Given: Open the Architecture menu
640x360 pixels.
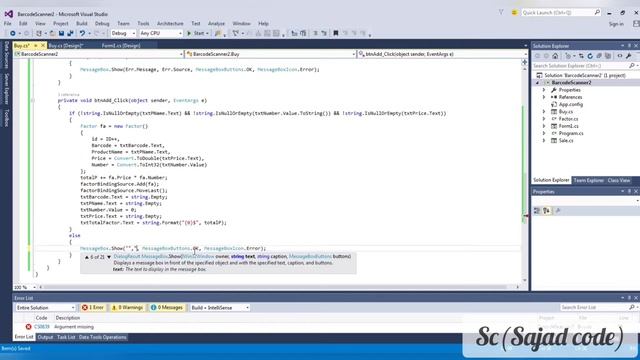Looking at the screenshot, I should click(170, 24).
